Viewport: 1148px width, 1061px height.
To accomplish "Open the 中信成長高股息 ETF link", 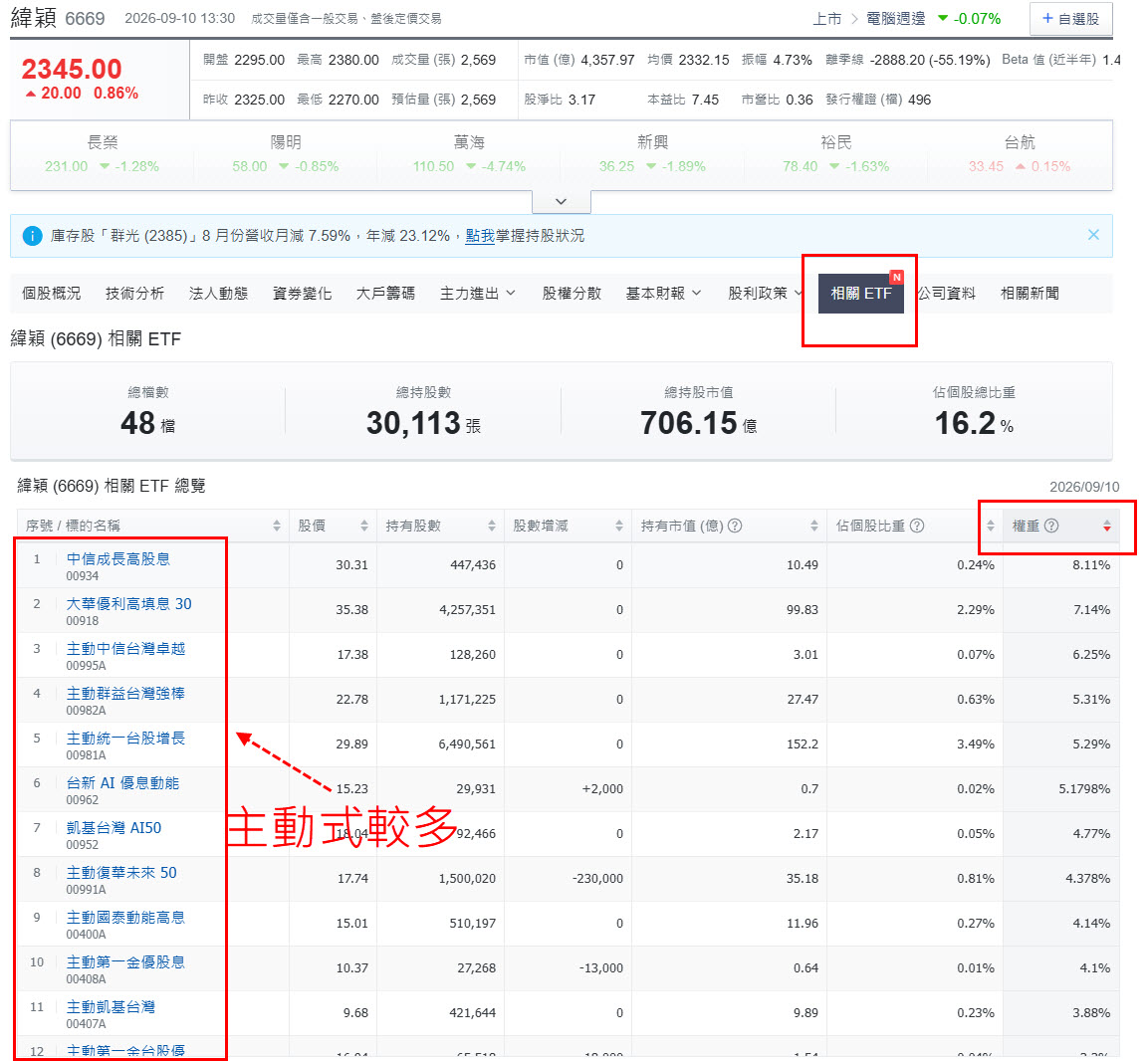I will pos(117,559).
